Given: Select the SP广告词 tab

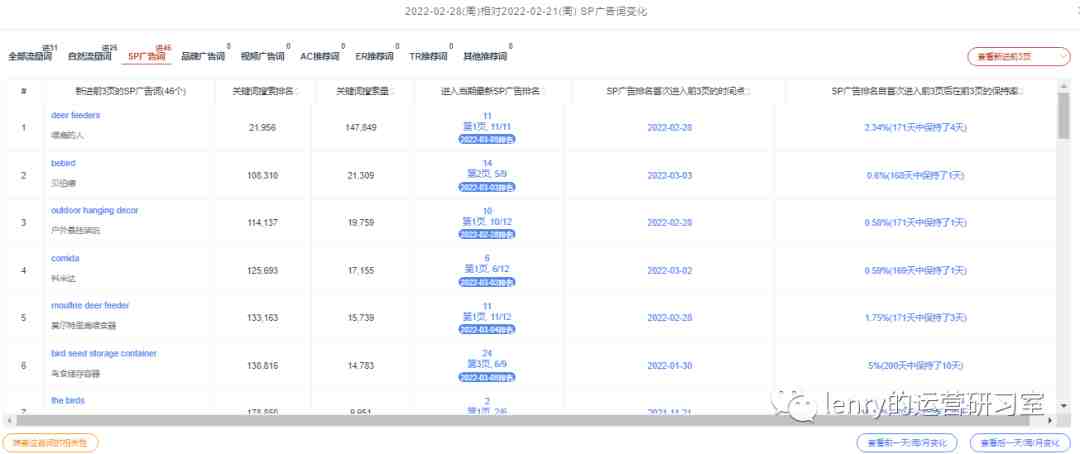Looking at the screenshot, I should (x=147, y=56).
